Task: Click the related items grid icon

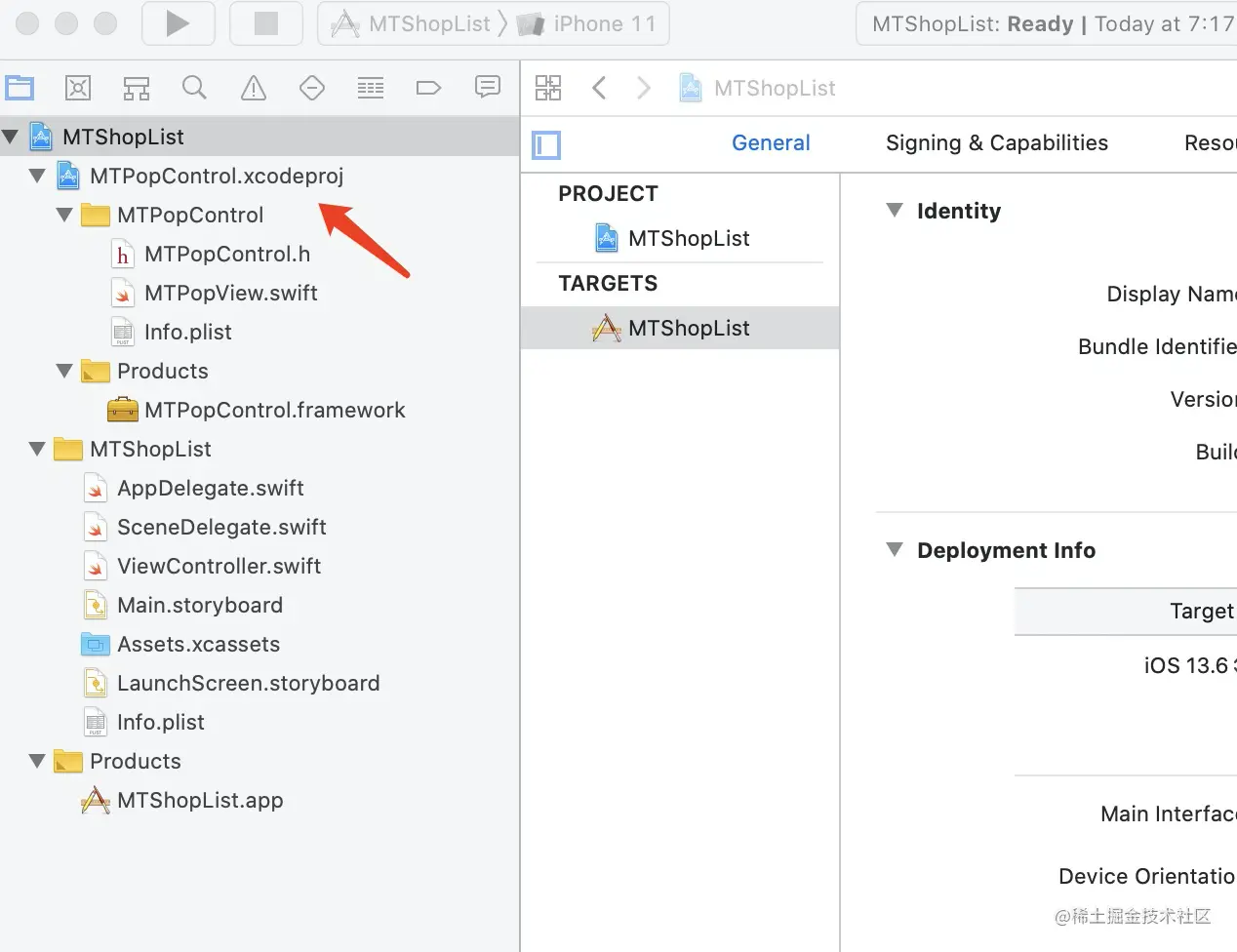Action: click(x=548, y=88)
